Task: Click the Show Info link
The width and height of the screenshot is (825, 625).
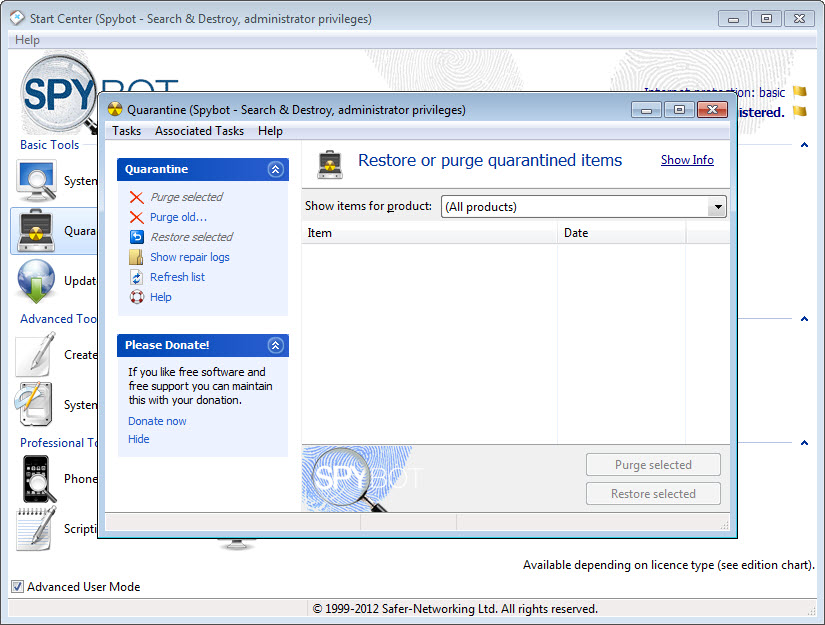Action: (687, 160)
